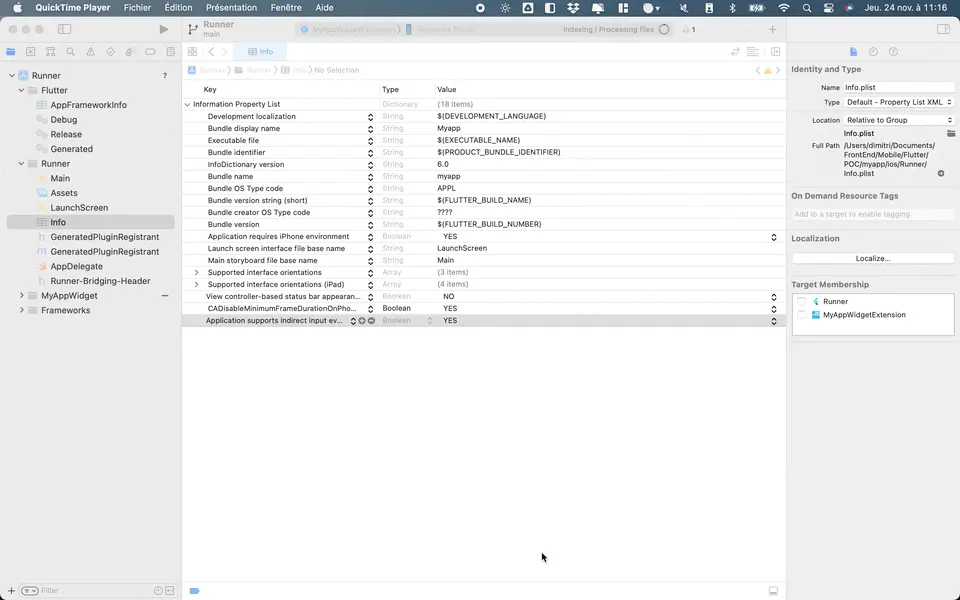Collapse the Flutter group
Screen dimensions: 960x600
[x=21, y=91]
